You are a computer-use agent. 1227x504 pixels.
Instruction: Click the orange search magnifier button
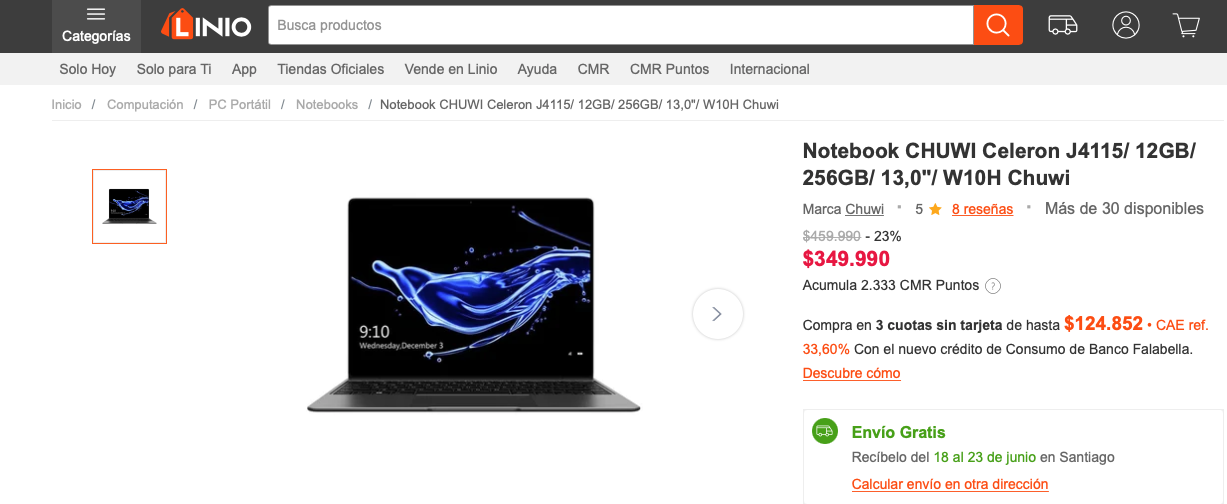[998, 25]
